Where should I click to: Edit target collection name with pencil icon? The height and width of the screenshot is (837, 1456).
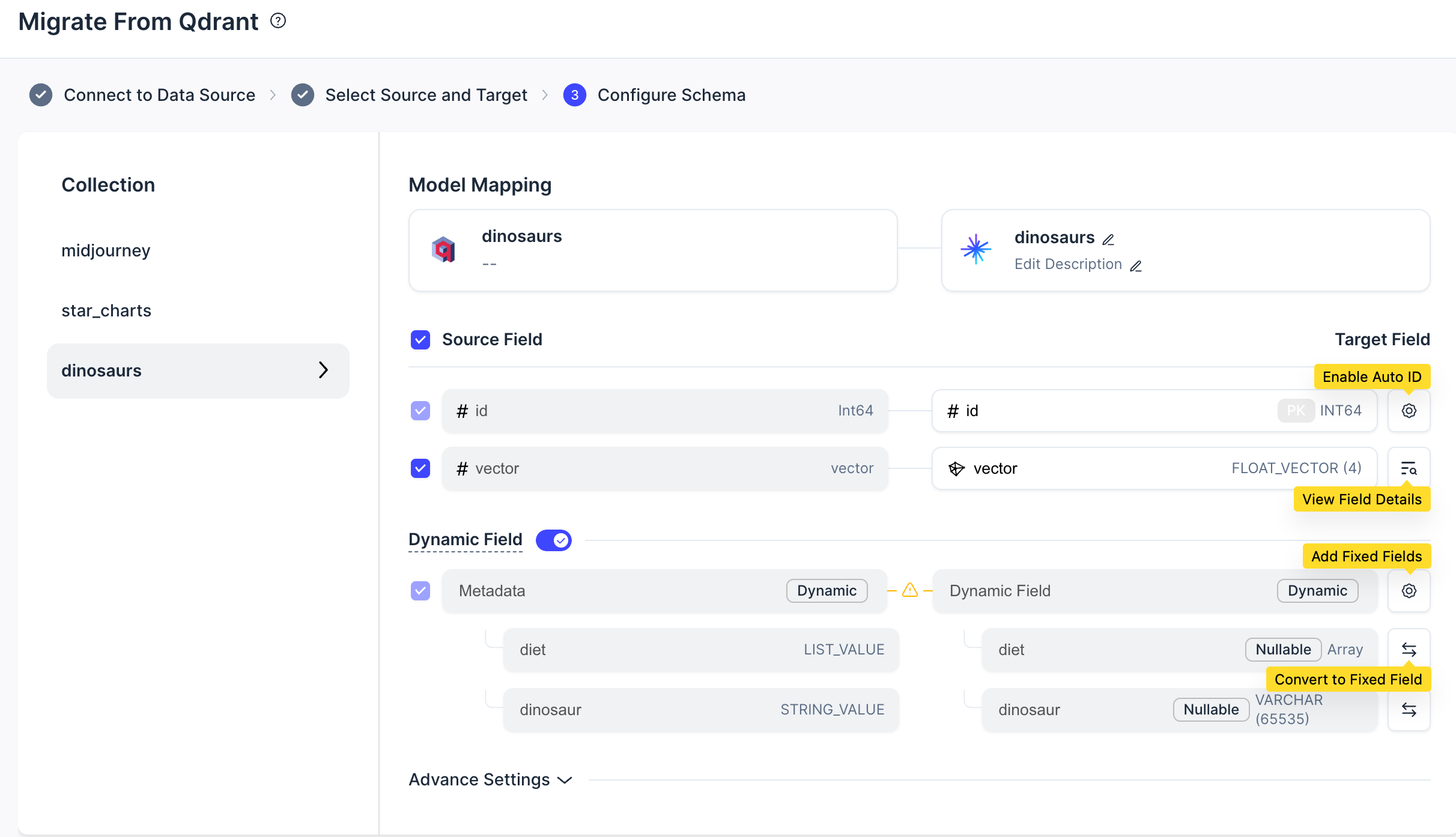1108,240
